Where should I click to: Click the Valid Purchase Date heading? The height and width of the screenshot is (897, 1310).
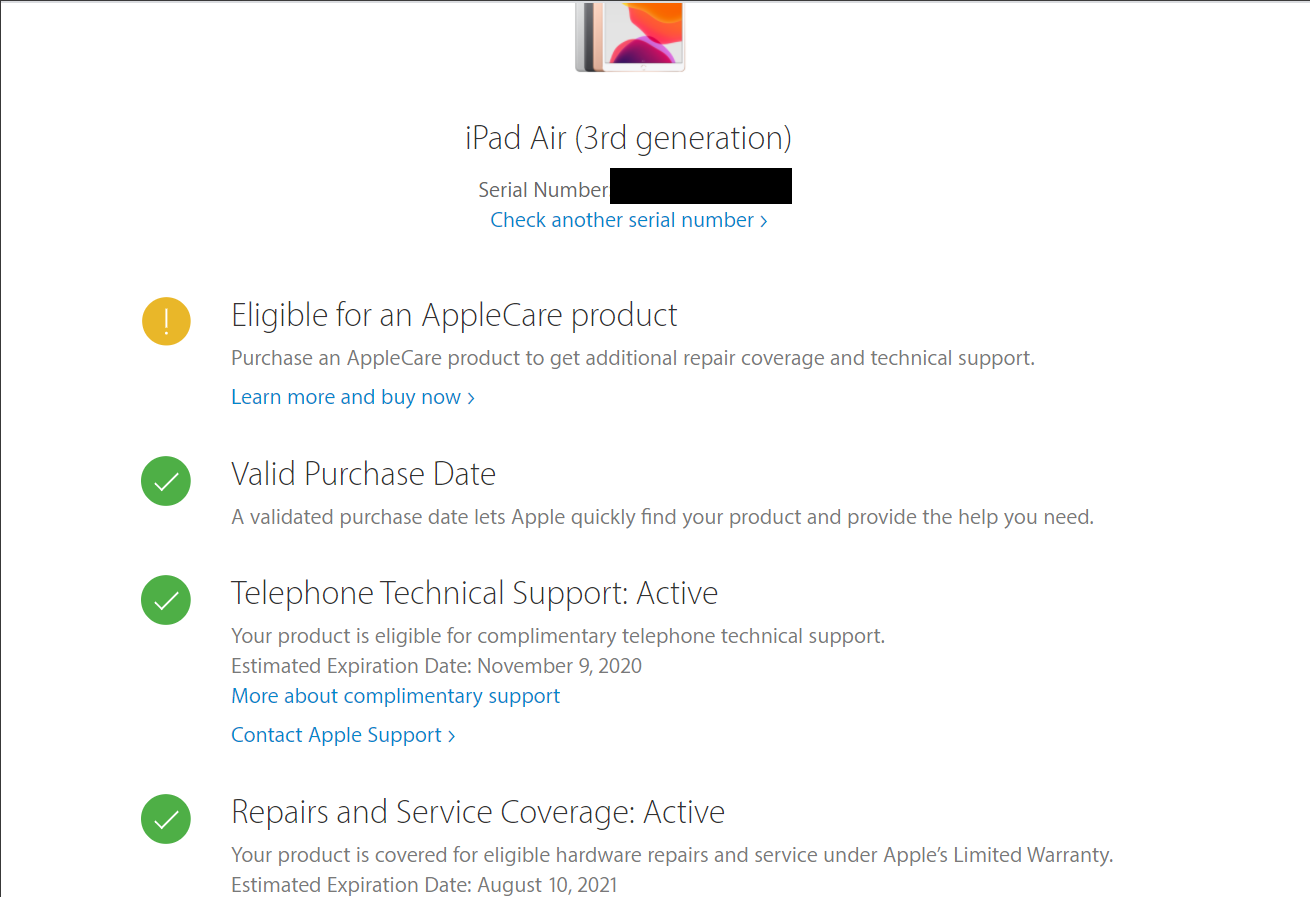click(x=363, y=473)
